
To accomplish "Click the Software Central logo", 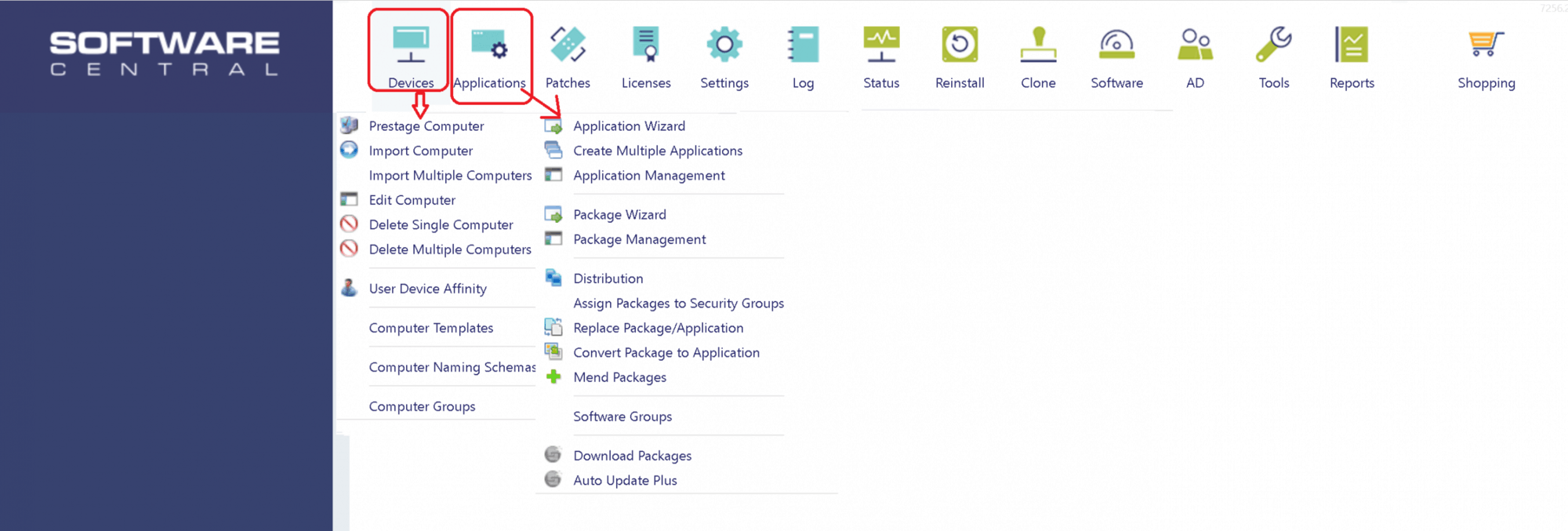I will pos(165,53).
